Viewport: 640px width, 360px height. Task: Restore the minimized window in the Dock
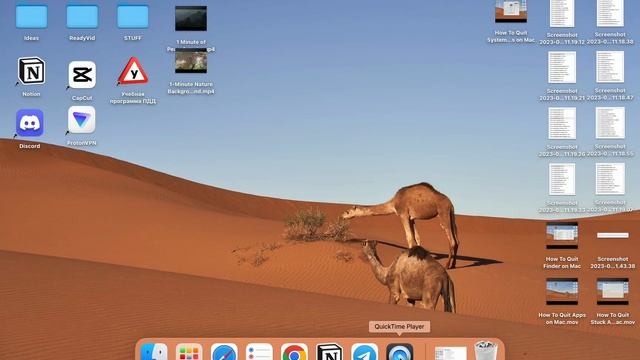click(451, 353)
